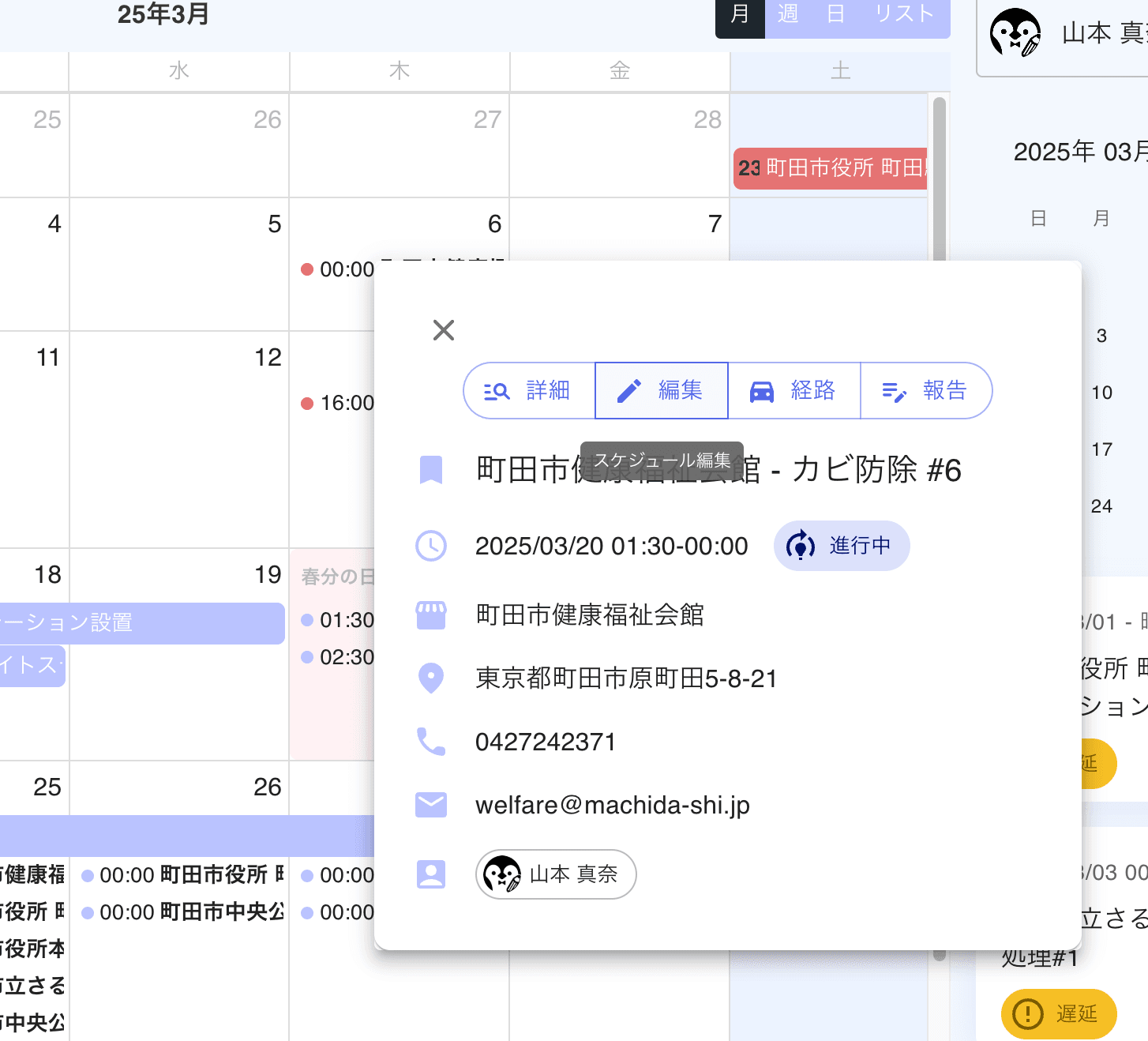Image resolution: width=1148 pixels, height=1041 pixels.
Task: Open the 詳細 details view
Action: coord(529,391)
